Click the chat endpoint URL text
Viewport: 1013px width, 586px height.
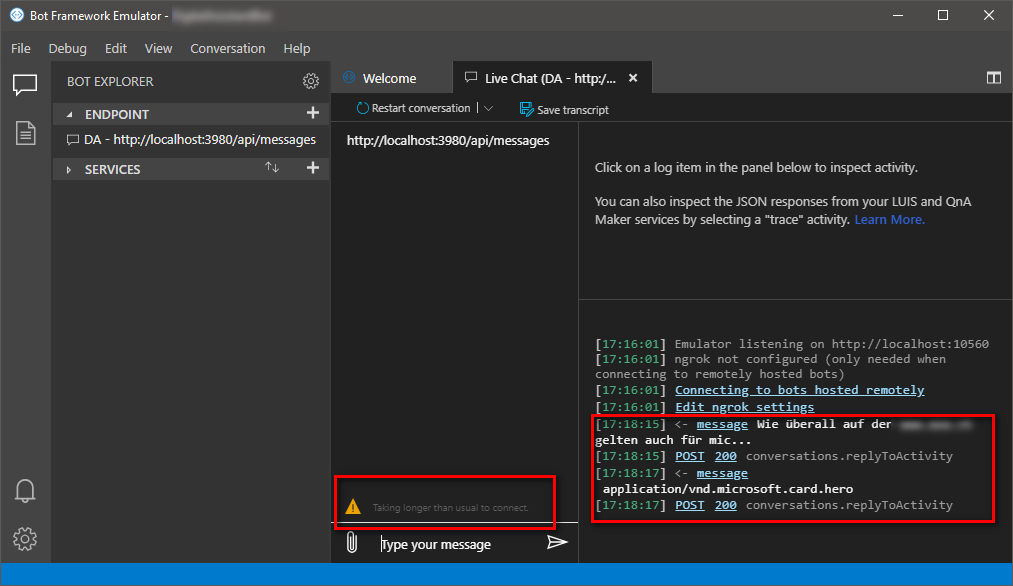tap(448, 140)
